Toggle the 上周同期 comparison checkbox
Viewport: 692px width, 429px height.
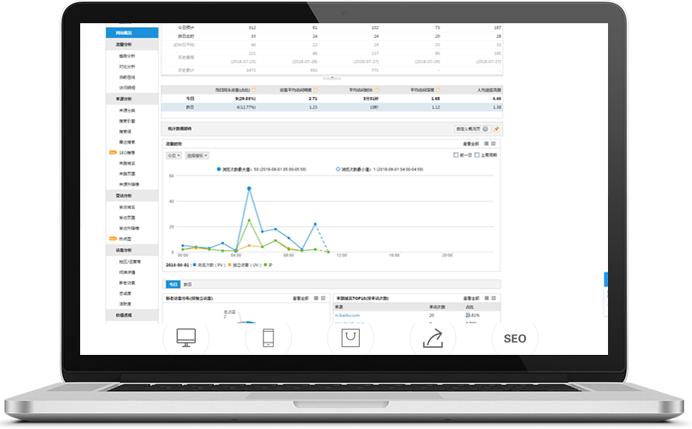pyautogui.click(x=478, y=155)
